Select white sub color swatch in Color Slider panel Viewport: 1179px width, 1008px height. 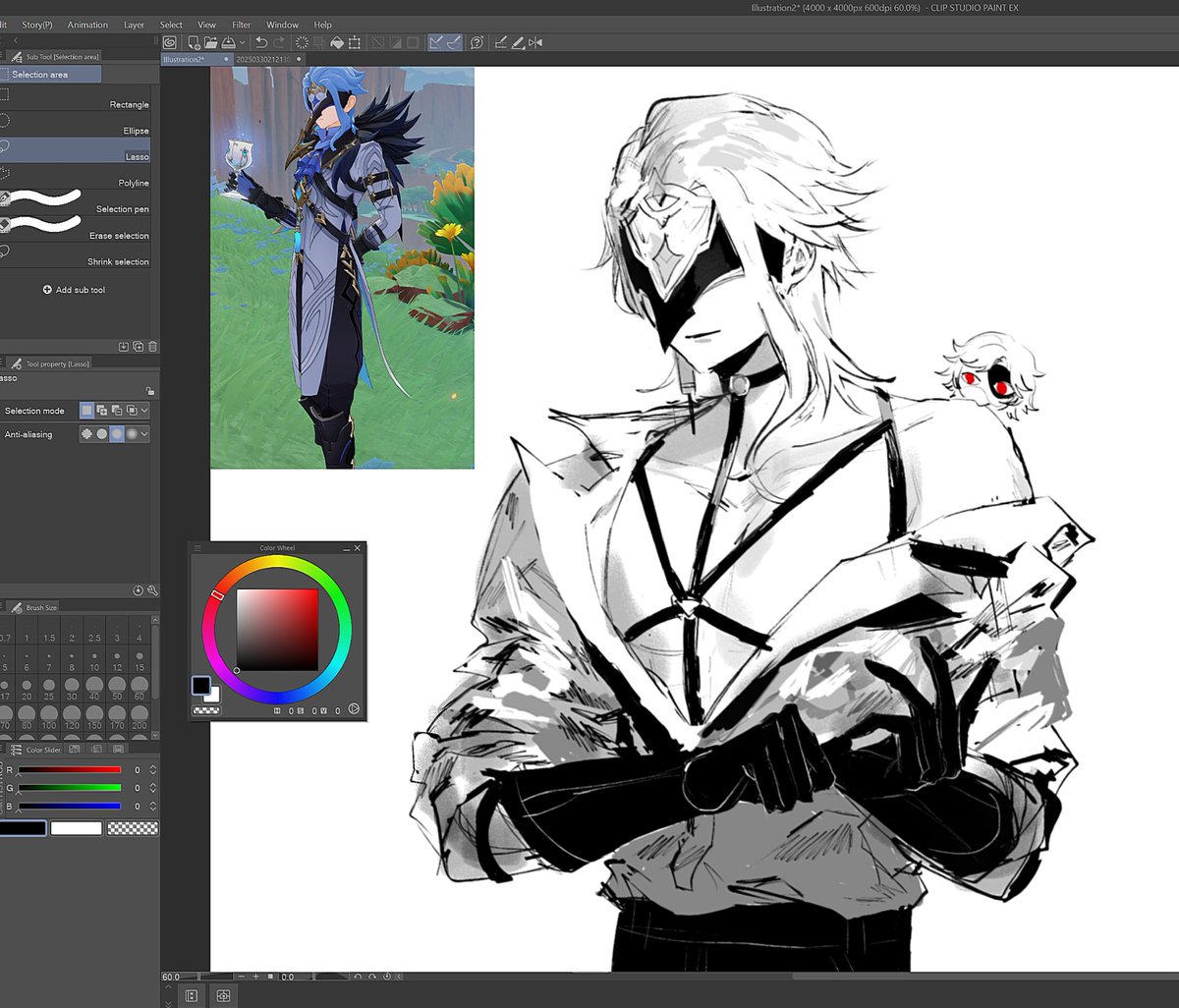pyautogui.click(x=77, y=828)
